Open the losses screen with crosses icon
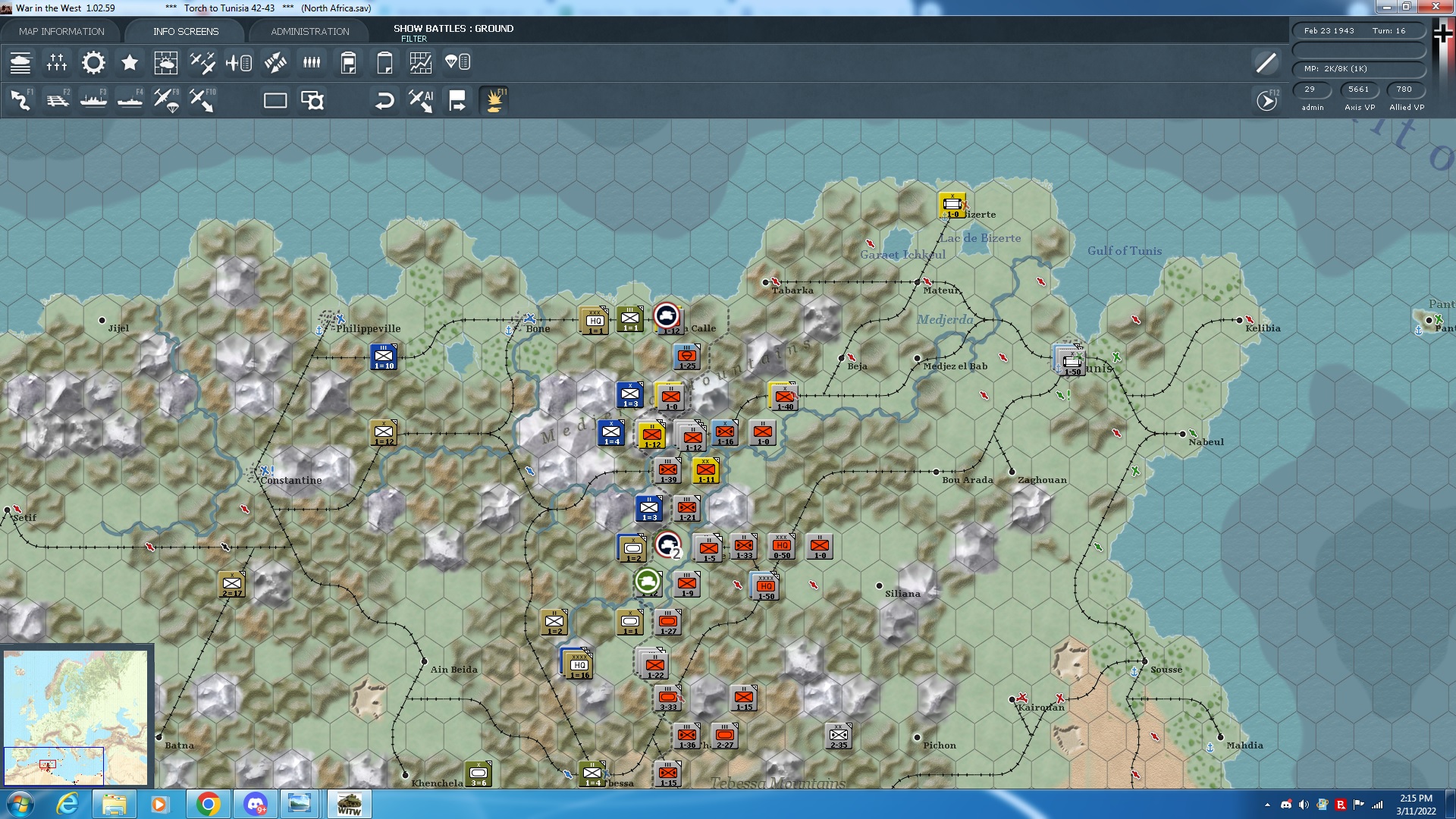This screenshot has height=819, width=1456. point(57,62)
